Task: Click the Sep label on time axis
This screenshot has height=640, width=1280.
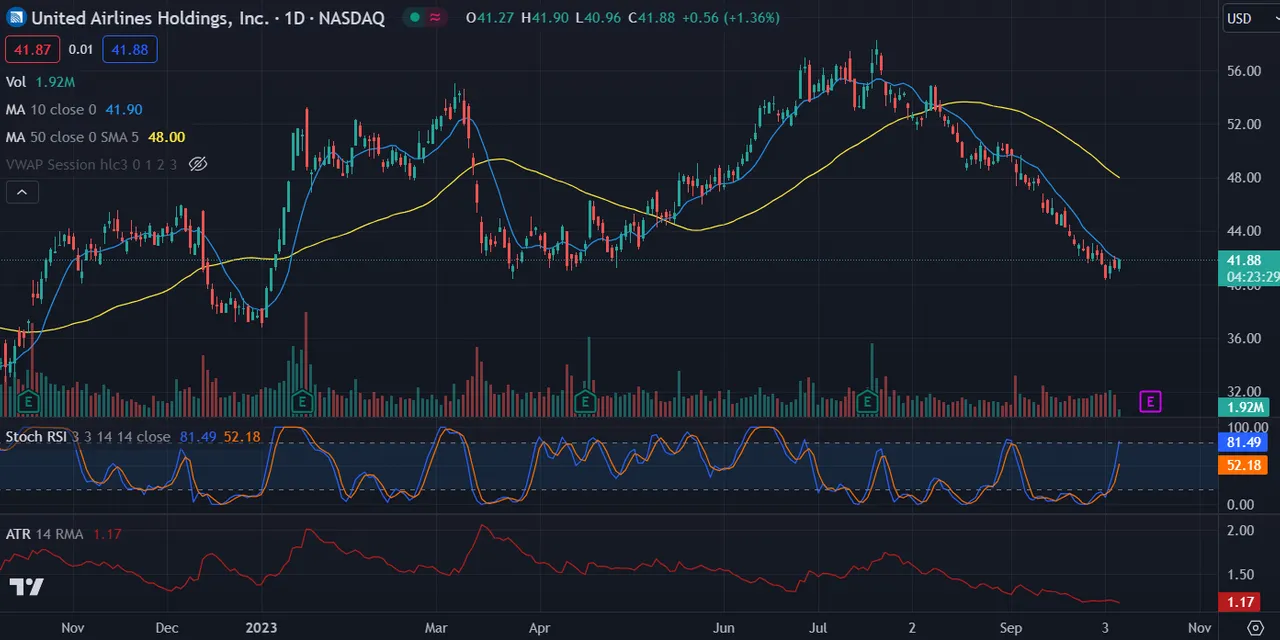Action: [1009, 628]
